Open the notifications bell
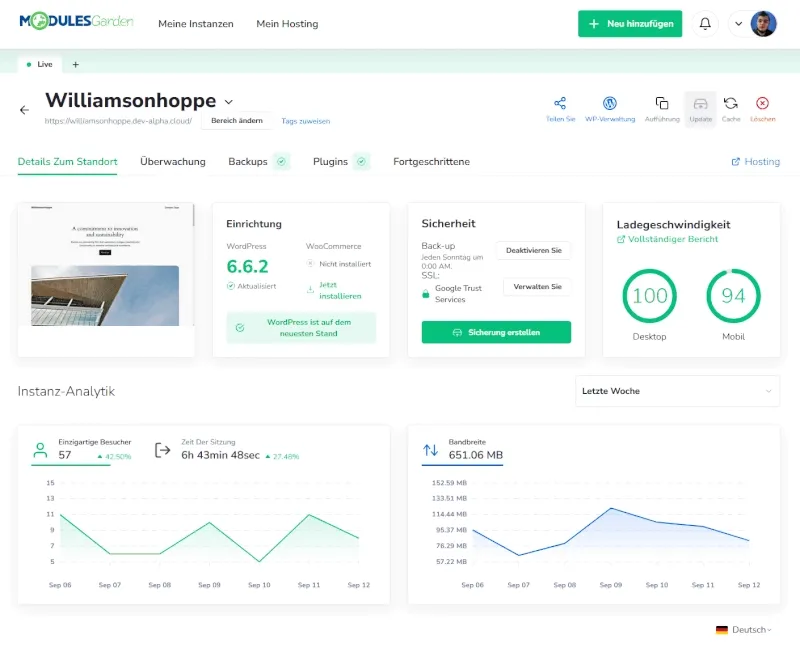The width and height of the screenshot is (800, 652). tap(705, 23)
